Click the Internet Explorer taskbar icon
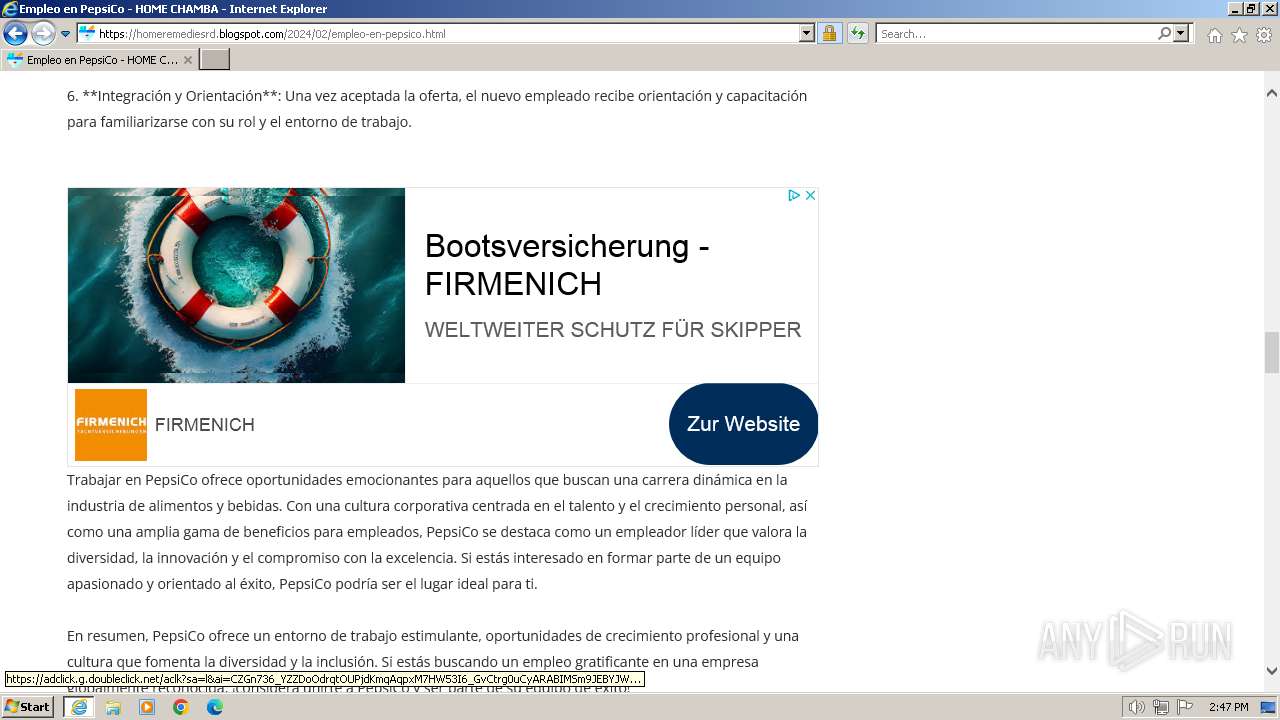1280x720 pixels. pos(79,707)
